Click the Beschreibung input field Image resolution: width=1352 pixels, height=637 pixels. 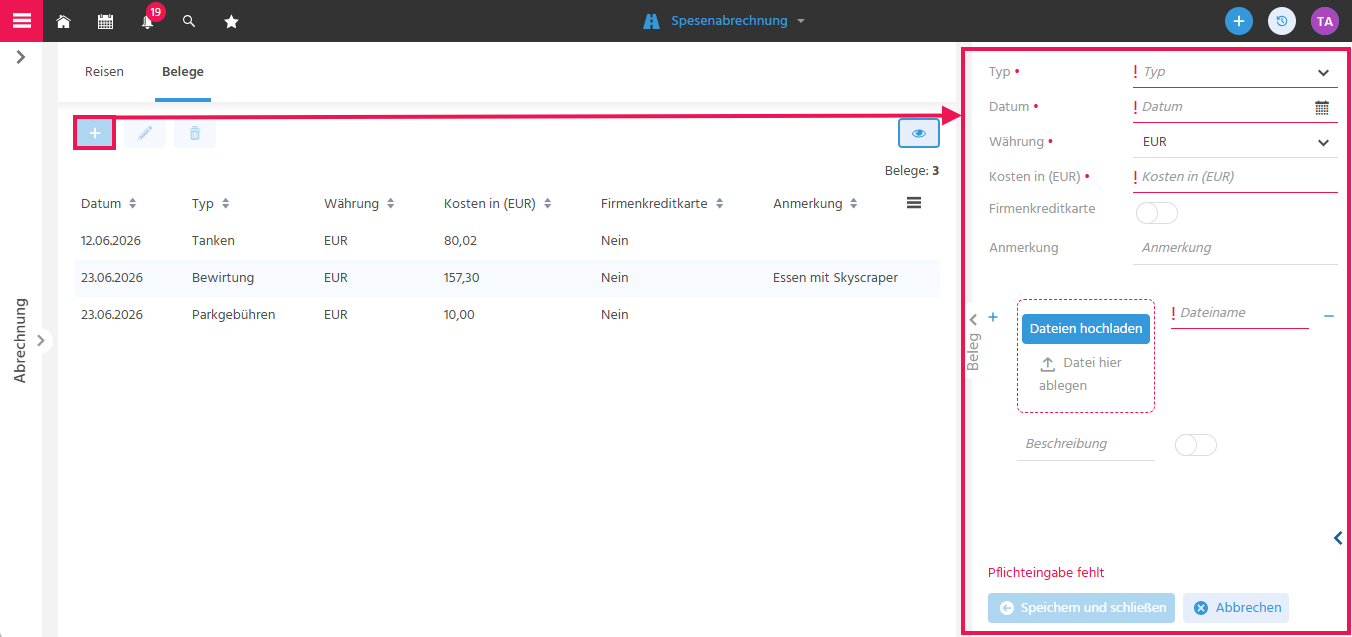tap(1086, 444)
